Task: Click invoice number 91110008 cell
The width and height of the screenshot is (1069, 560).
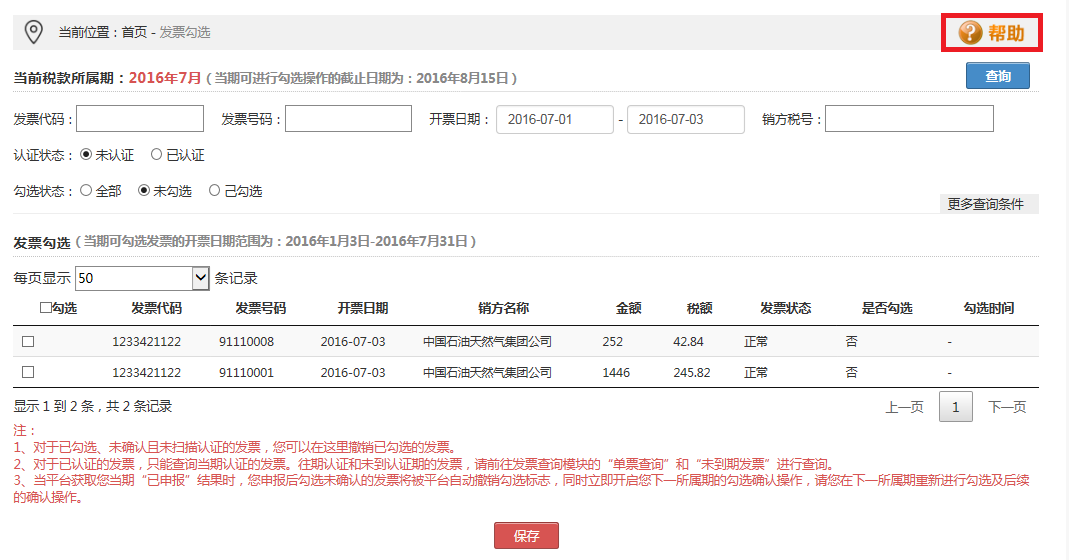Action: (246, 342)
